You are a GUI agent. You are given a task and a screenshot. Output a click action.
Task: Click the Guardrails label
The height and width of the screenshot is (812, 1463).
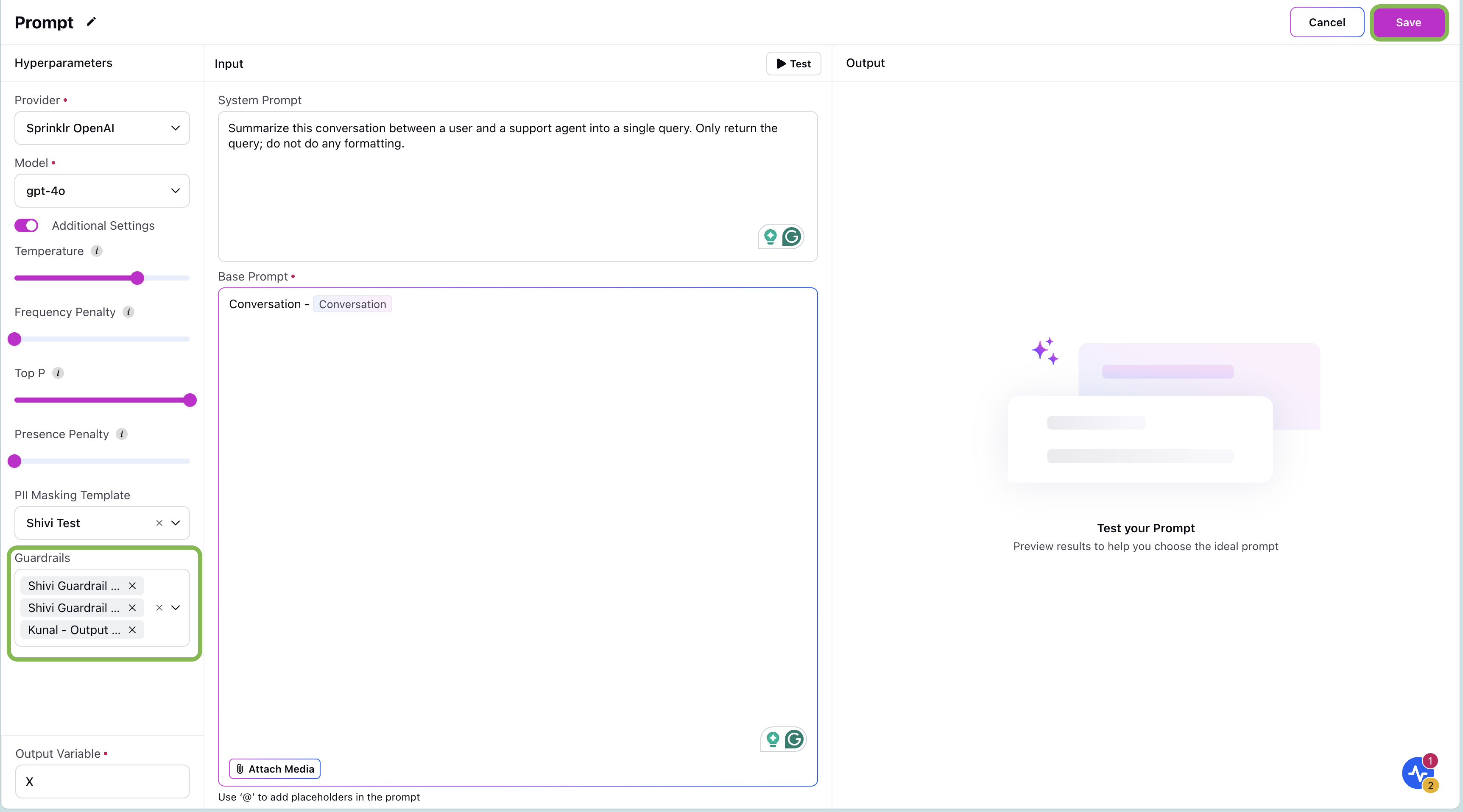click(x=42, y=558)
